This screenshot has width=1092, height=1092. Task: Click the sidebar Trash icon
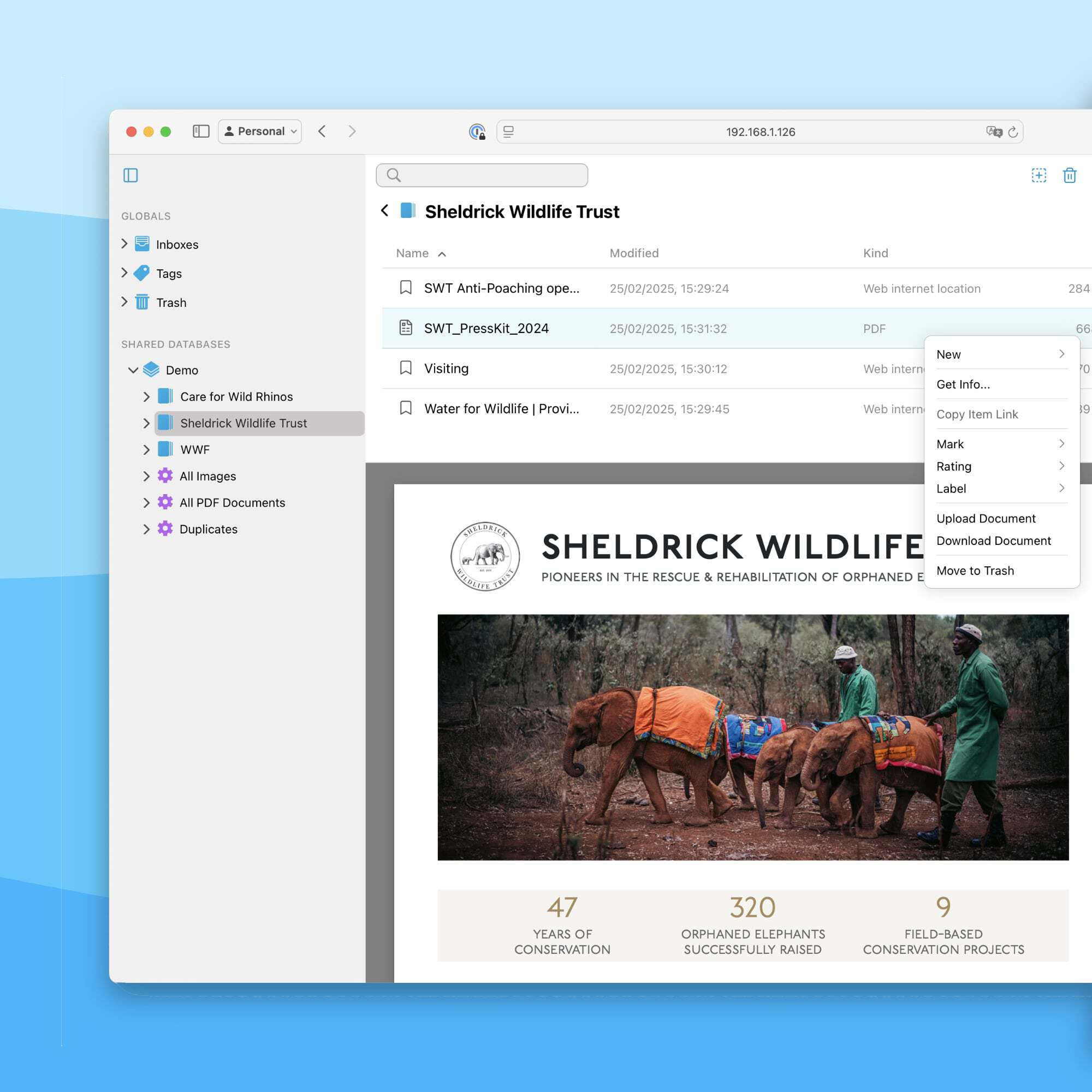(143, 302)
